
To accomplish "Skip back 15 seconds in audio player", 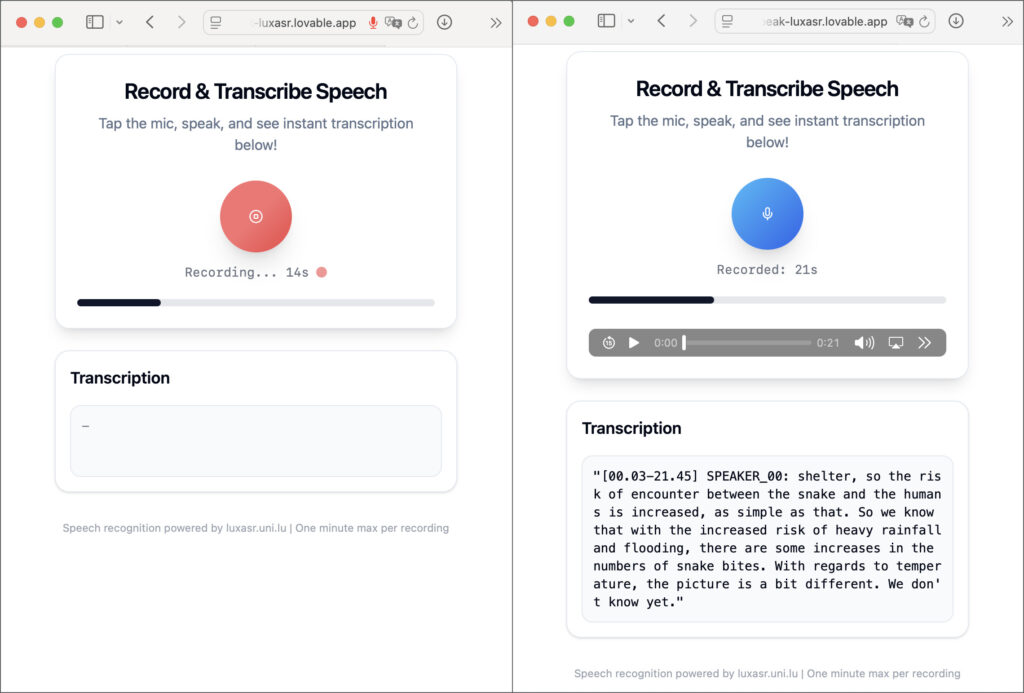I will tap(609, 343).
